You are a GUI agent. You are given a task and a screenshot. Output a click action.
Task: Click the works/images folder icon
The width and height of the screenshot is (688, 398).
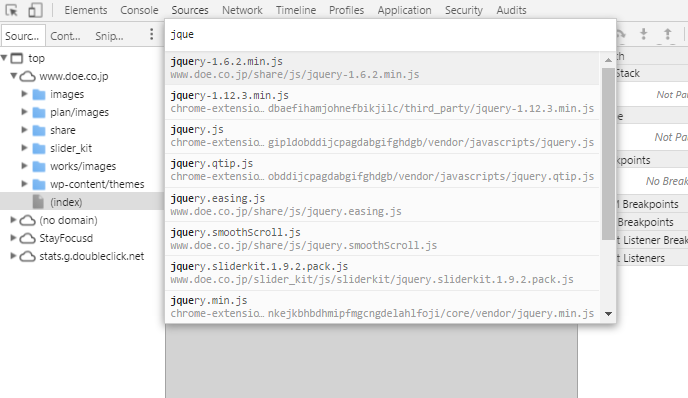(39, 166)
